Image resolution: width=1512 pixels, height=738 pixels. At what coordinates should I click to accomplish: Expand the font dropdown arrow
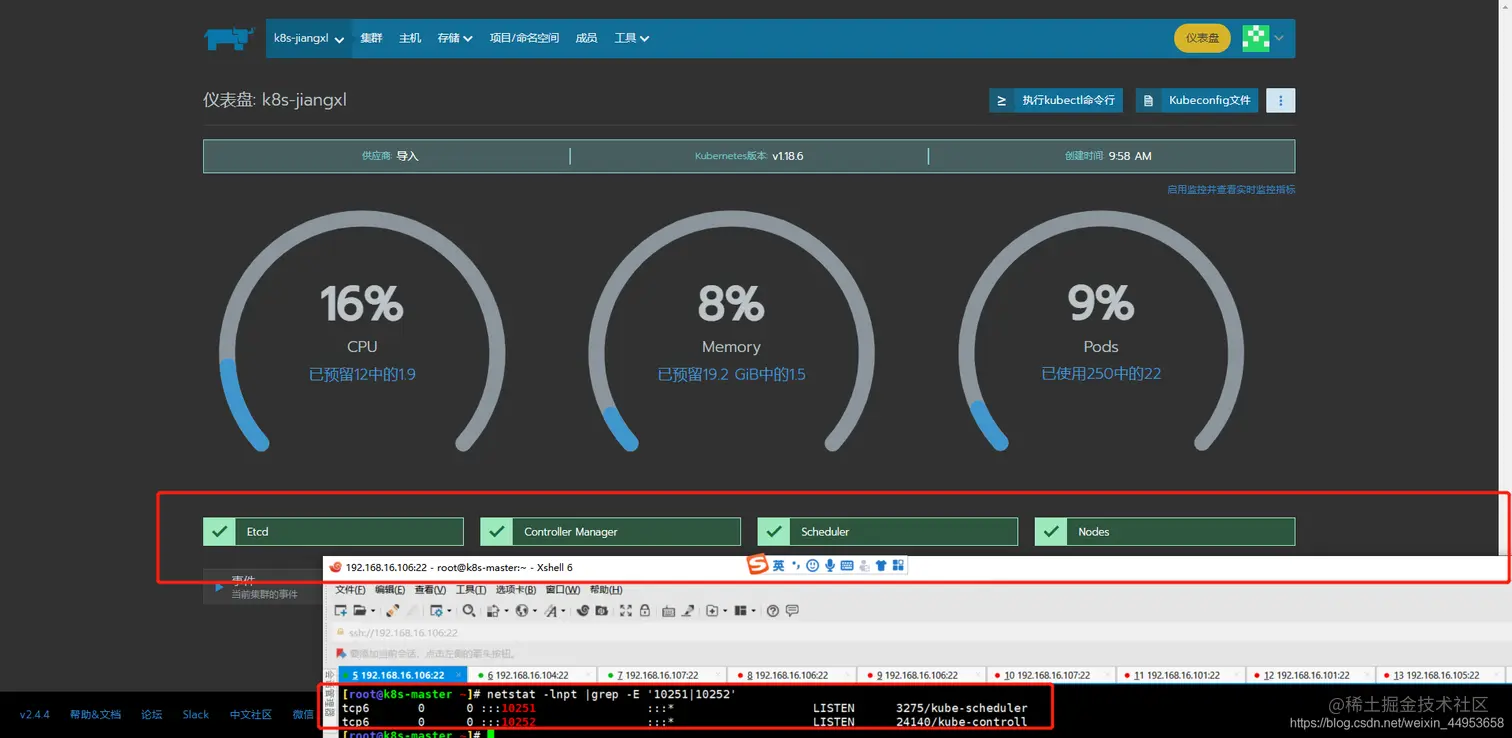point(563,611)
